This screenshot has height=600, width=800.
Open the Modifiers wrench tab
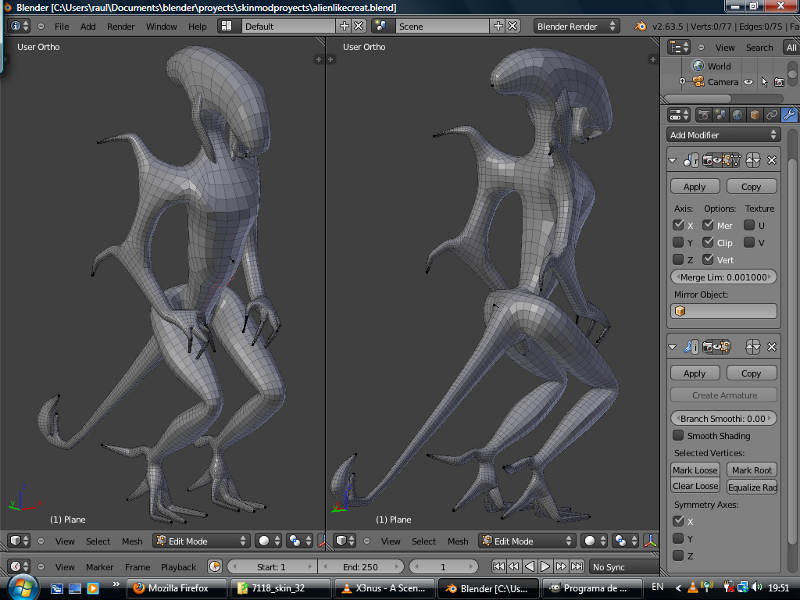coord(789,115)
